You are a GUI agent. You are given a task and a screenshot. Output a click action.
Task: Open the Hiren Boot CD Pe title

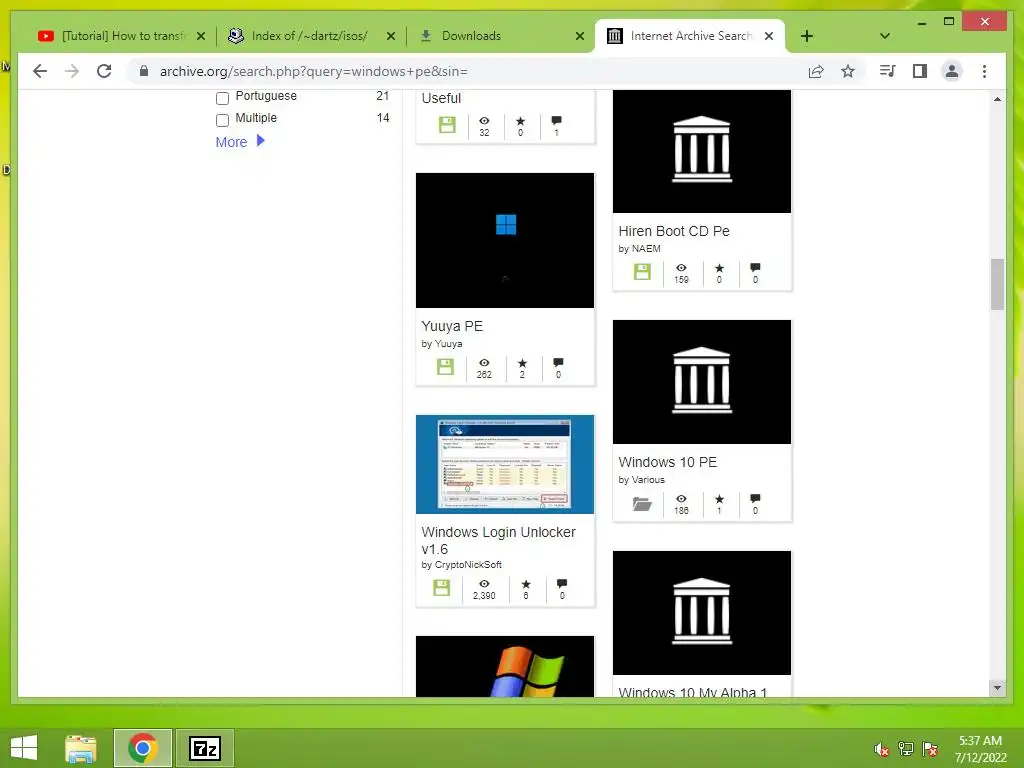[x=674, y=231]
